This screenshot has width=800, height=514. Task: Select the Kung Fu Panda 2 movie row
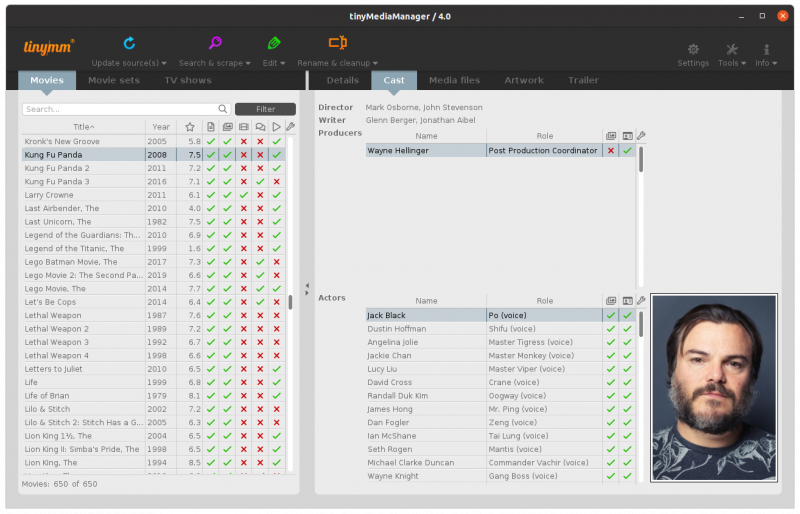point(153,168)
